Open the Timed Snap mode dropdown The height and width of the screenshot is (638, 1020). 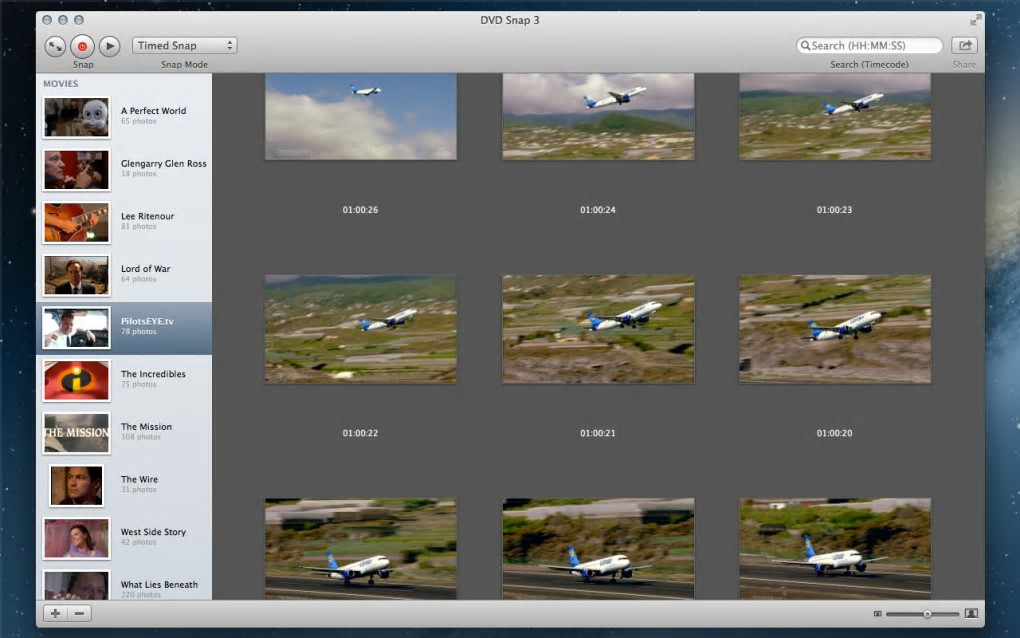[x=184, y=46]
